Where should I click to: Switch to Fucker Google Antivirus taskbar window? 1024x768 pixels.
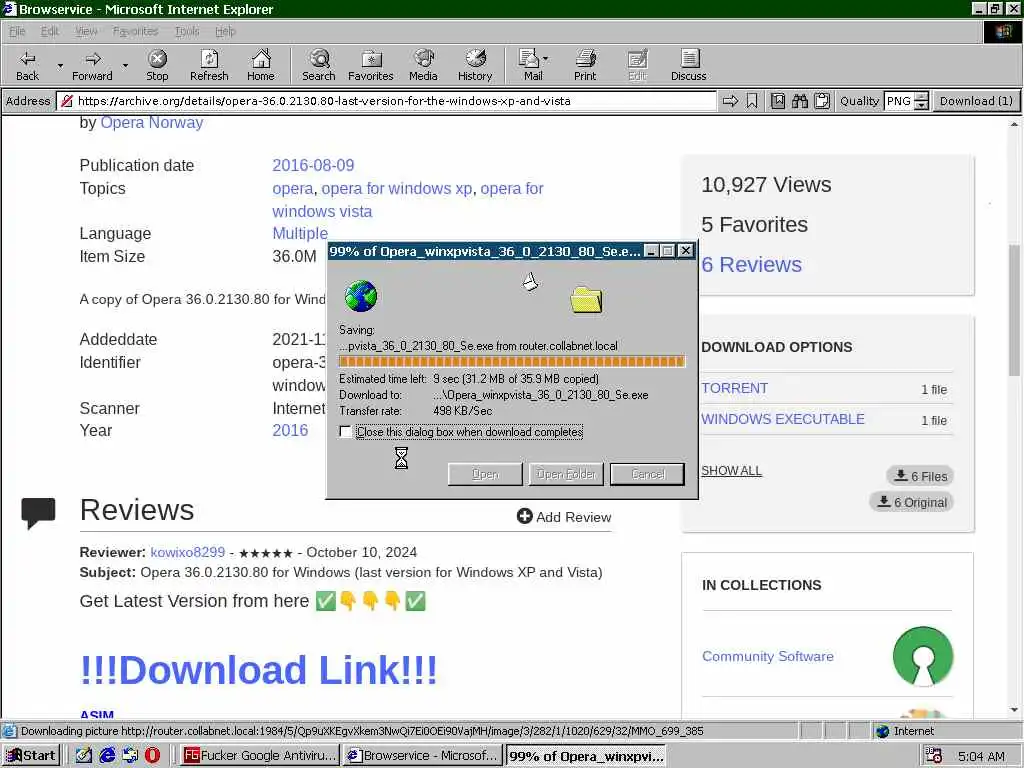[259, 756]
